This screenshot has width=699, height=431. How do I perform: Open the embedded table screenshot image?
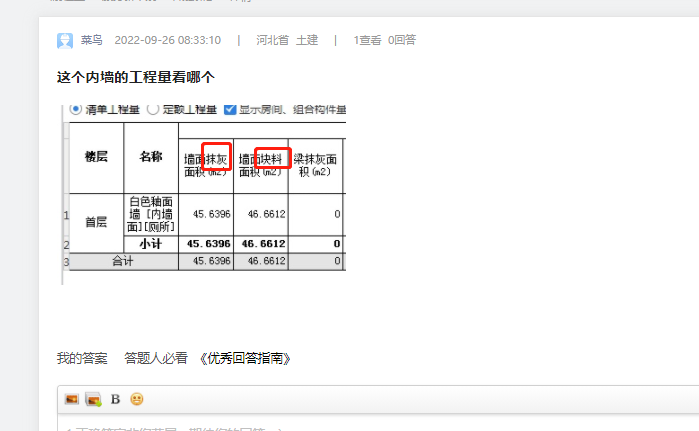click(204, 194)
